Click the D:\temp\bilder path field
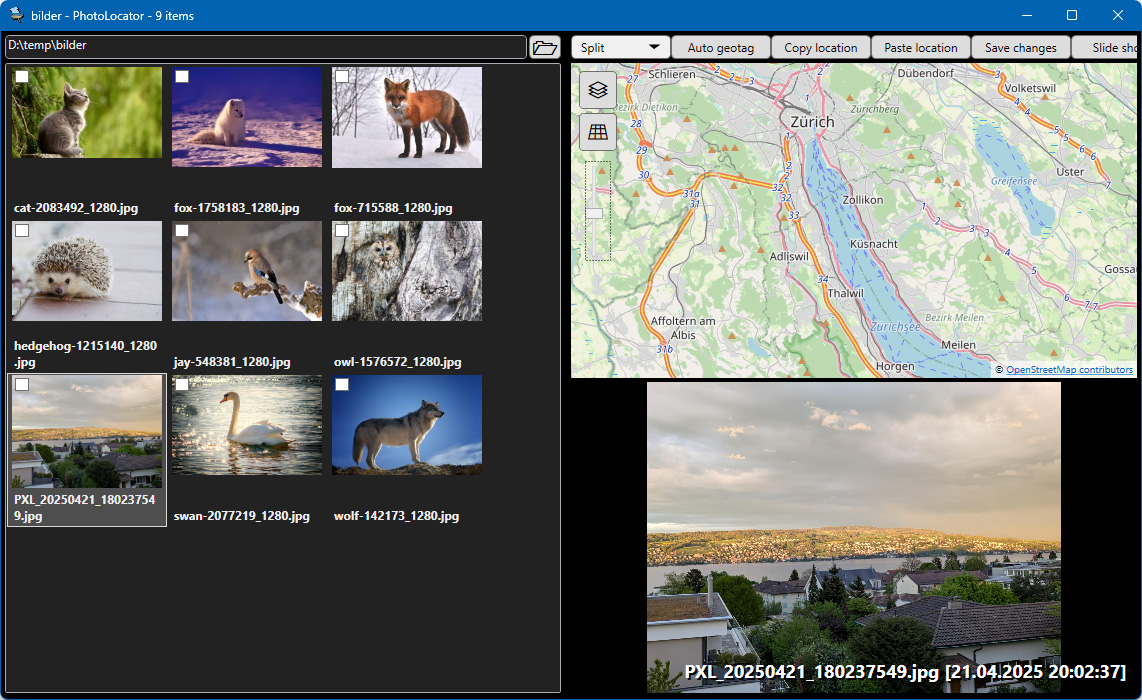 [266, 47]
